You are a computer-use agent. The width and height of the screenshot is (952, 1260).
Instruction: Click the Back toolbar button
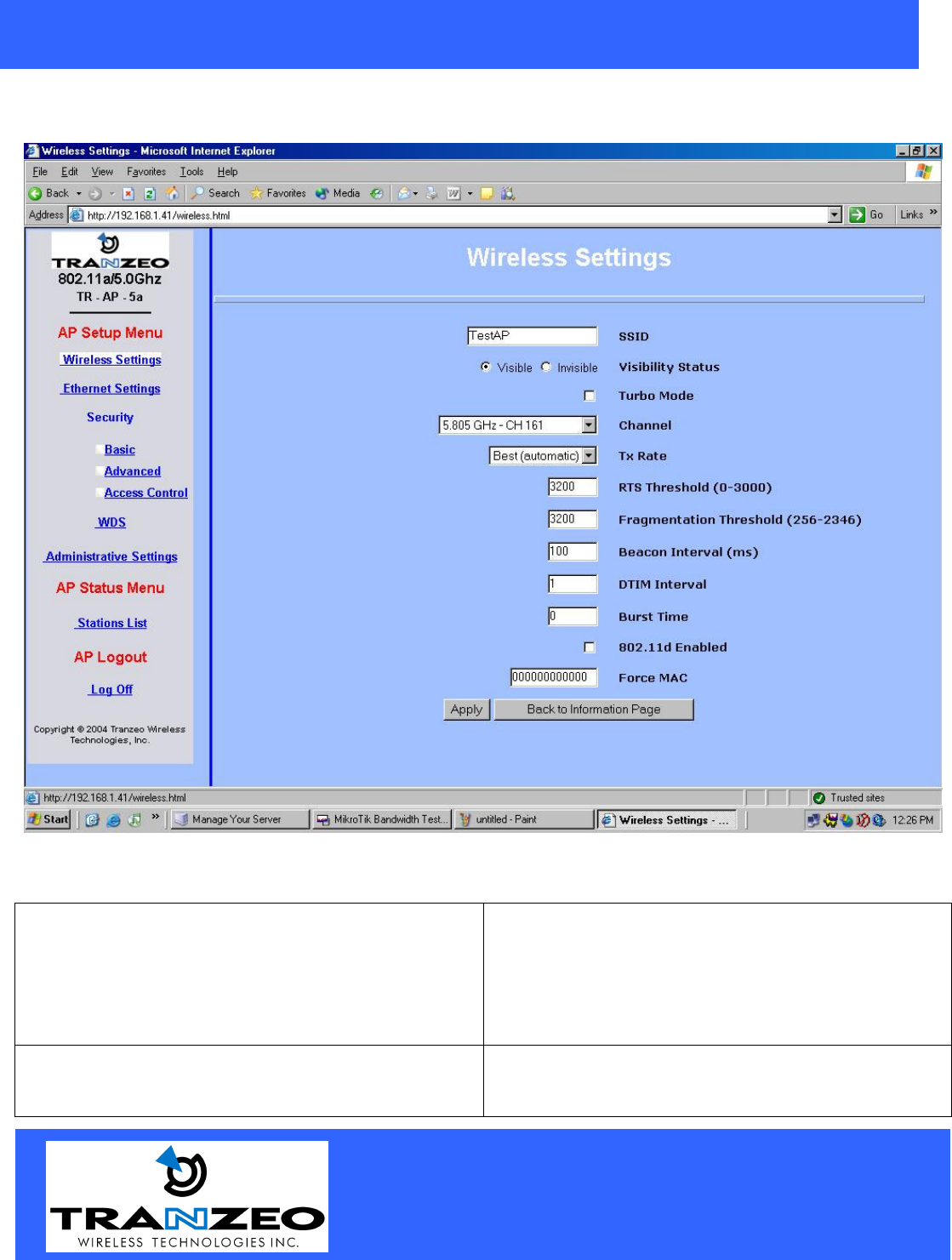coord(49,194)
